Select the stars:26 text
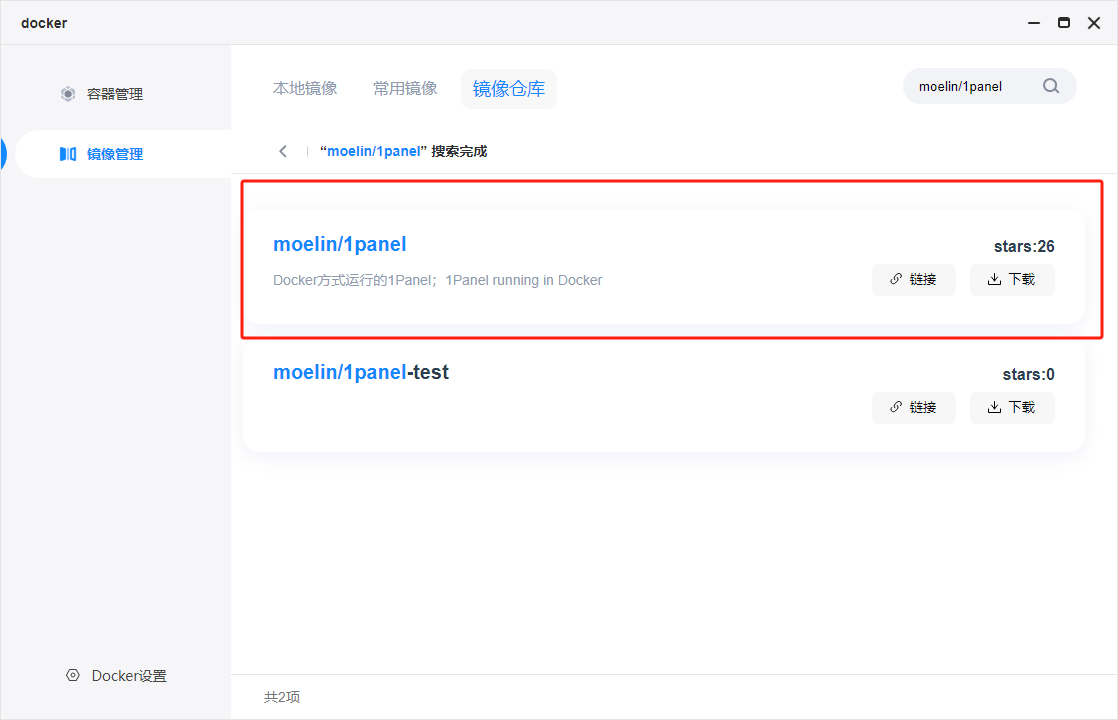This screenshot has height=720, width=1118. pyautogui.click(x=1024, y=247)
